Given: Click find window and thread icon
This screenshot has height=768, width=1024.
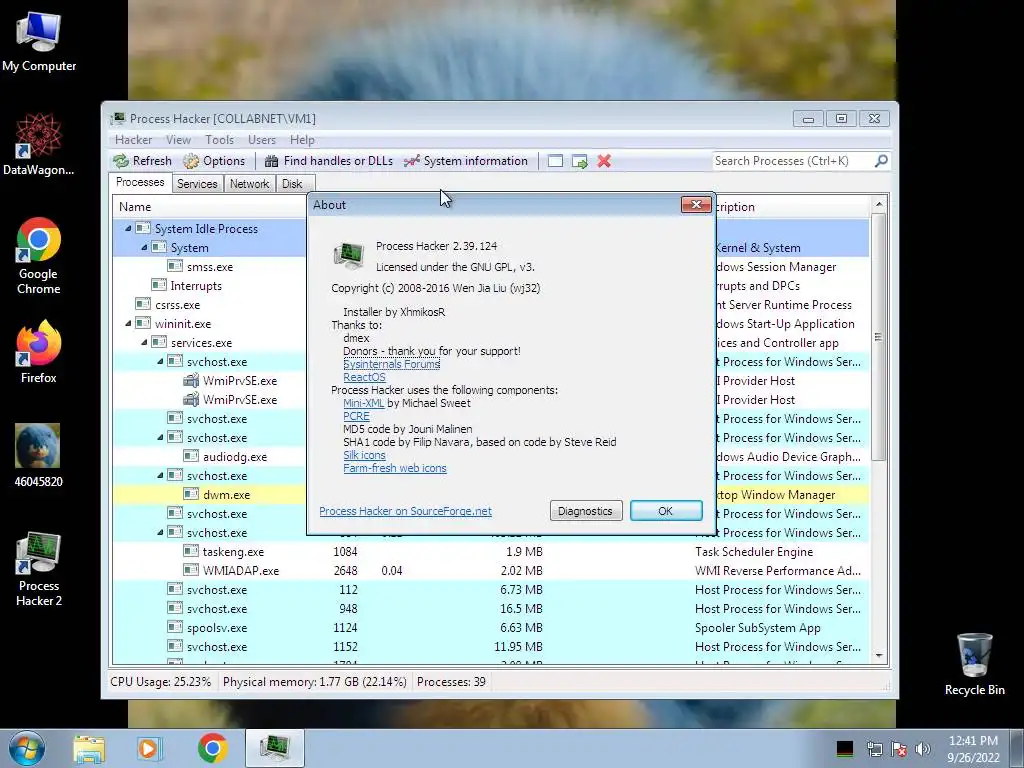Looking at the screenshot, I should click(580, 161).
